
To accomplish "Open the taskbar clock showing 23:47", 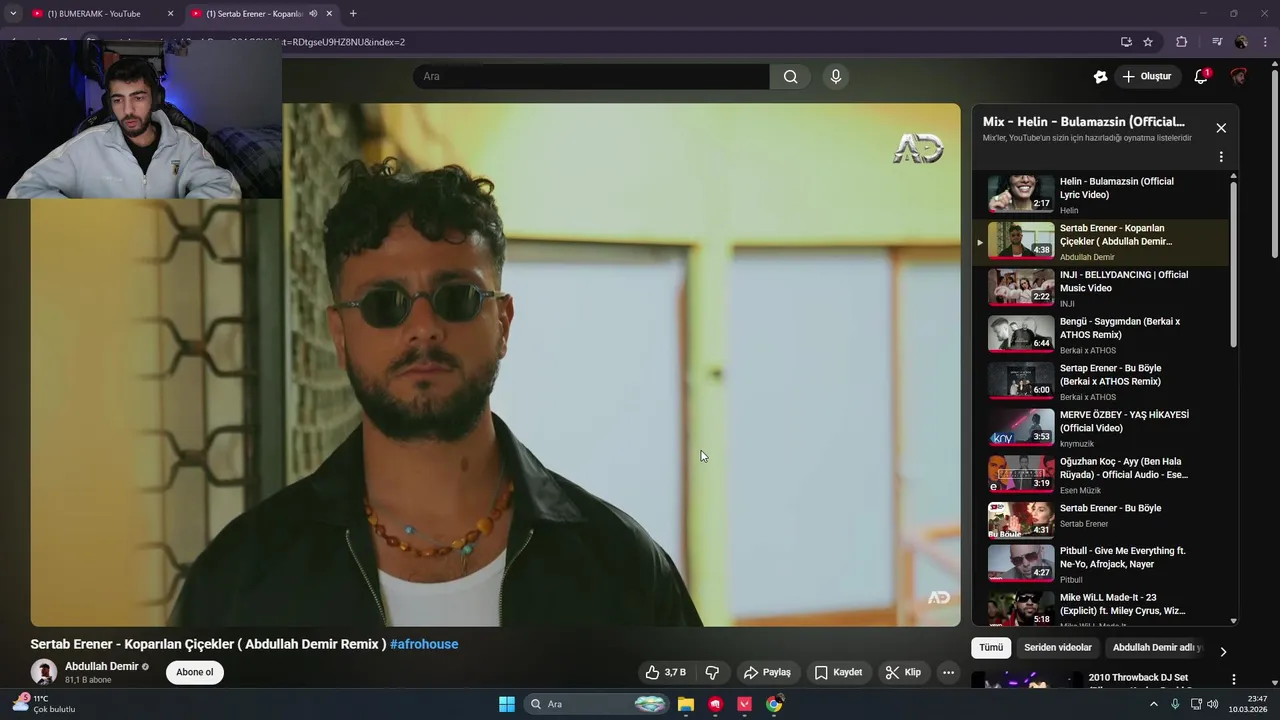I will coord(1249,704).
